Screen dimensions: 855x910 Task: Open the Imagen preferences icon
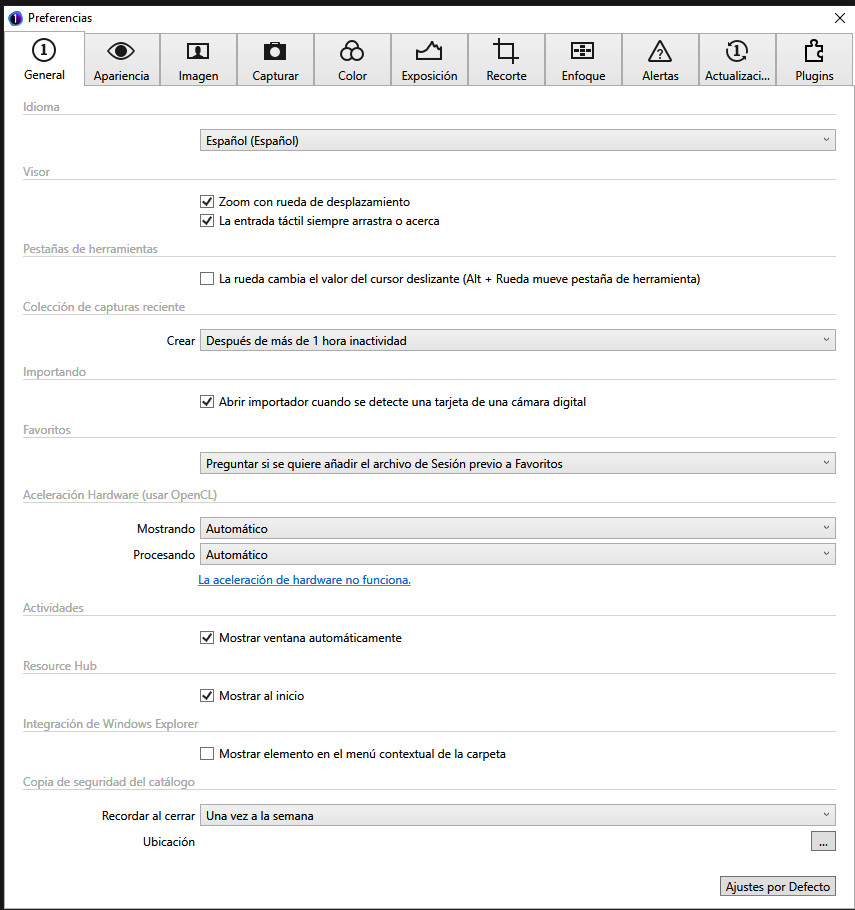click(x=198, y=52)
